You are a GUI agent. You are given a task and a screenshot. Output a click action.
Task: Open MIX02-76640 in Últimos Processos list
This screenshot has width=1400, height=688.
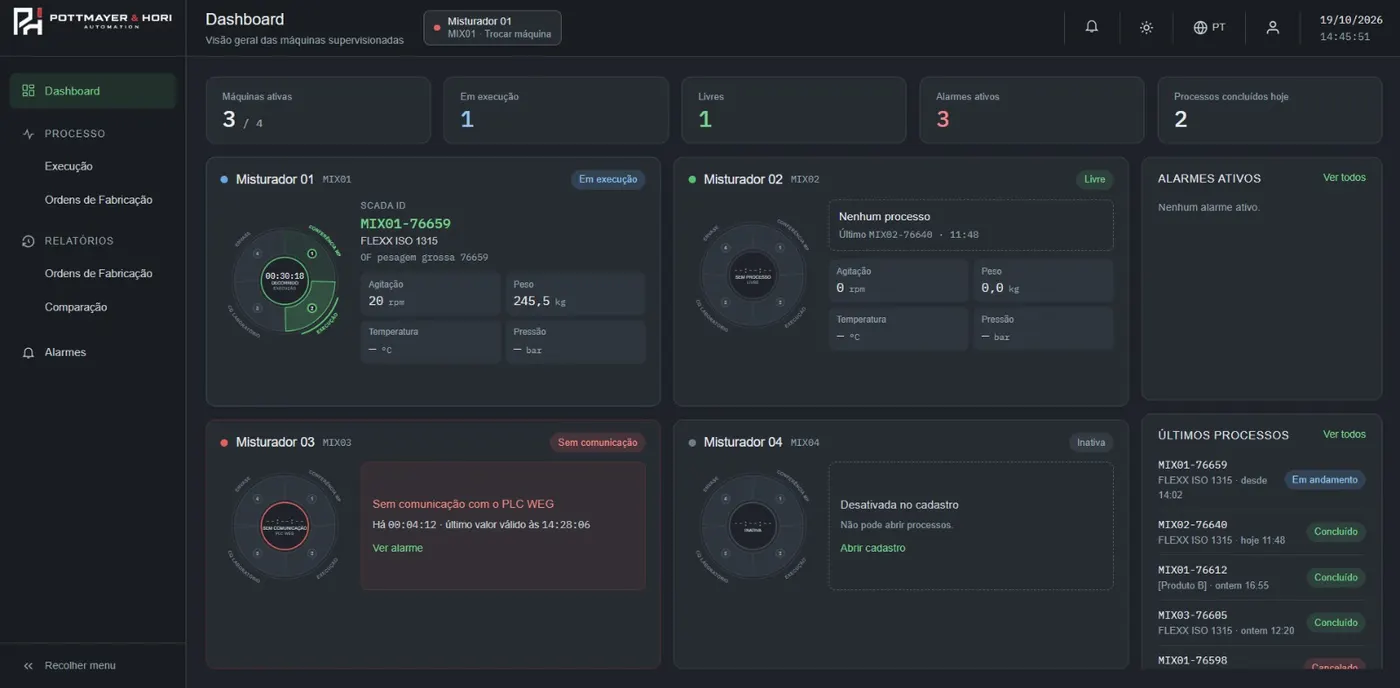tap(1262, 532)
